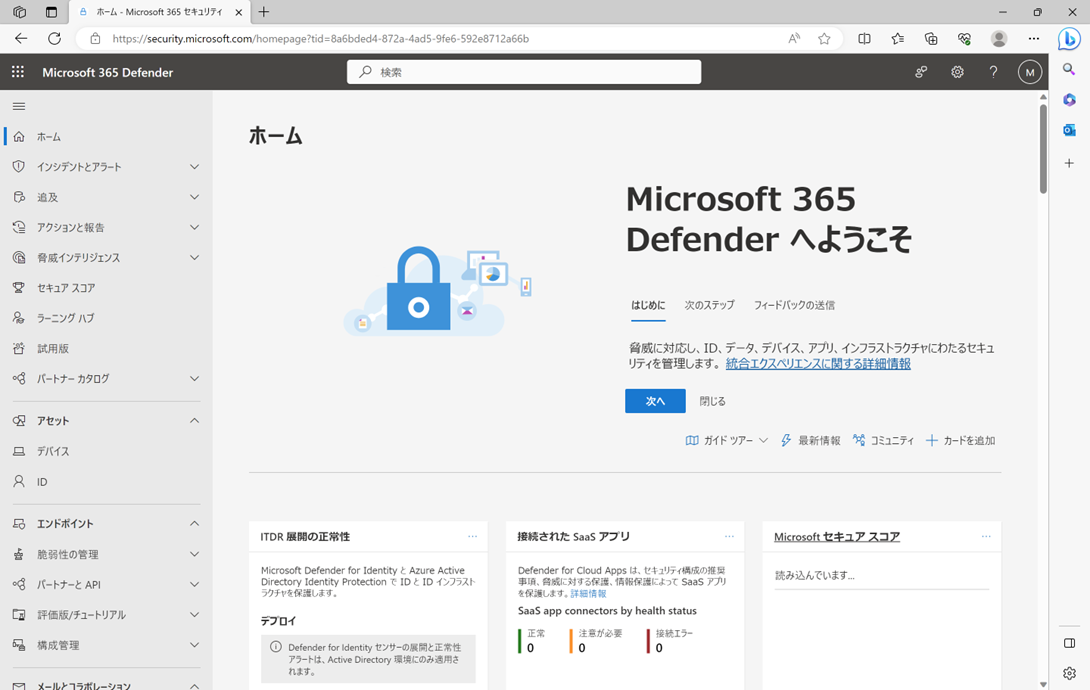Click the page vertical scrollbar thumb

click(x=1043, y=149)
